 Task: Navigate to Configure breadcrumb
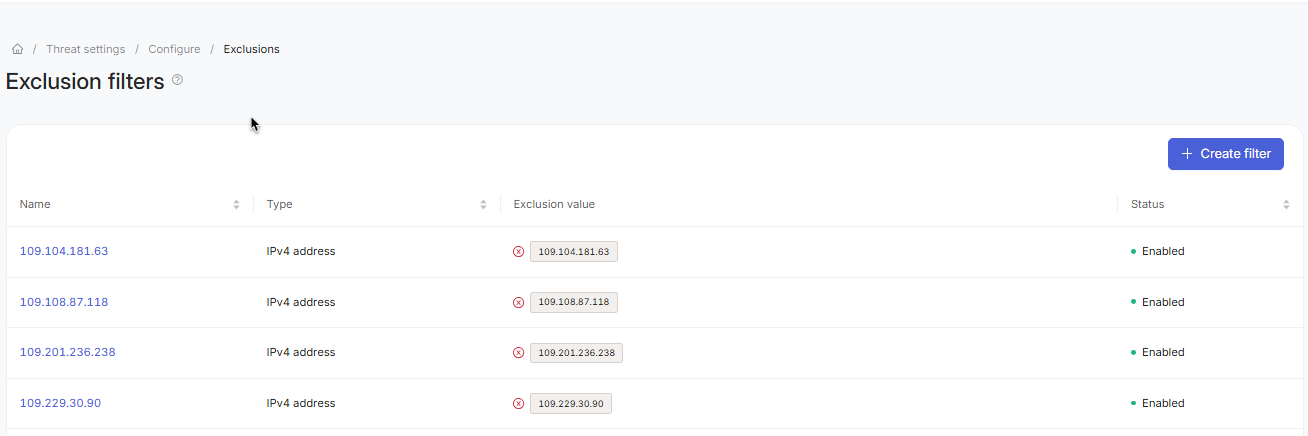coord(174,49)
